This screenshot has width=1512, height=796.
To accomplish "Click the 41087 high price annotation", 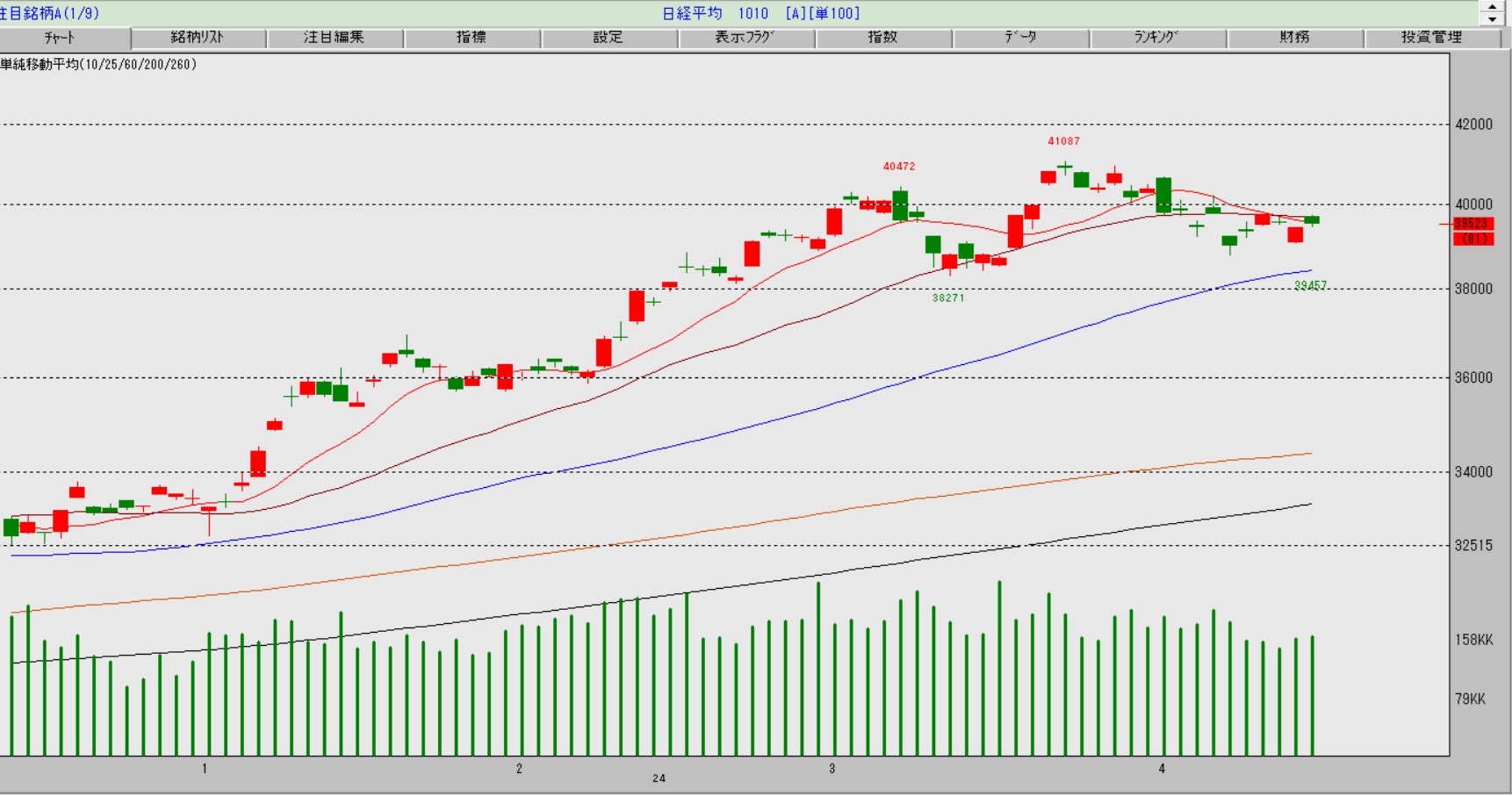I will point(1063,141).
